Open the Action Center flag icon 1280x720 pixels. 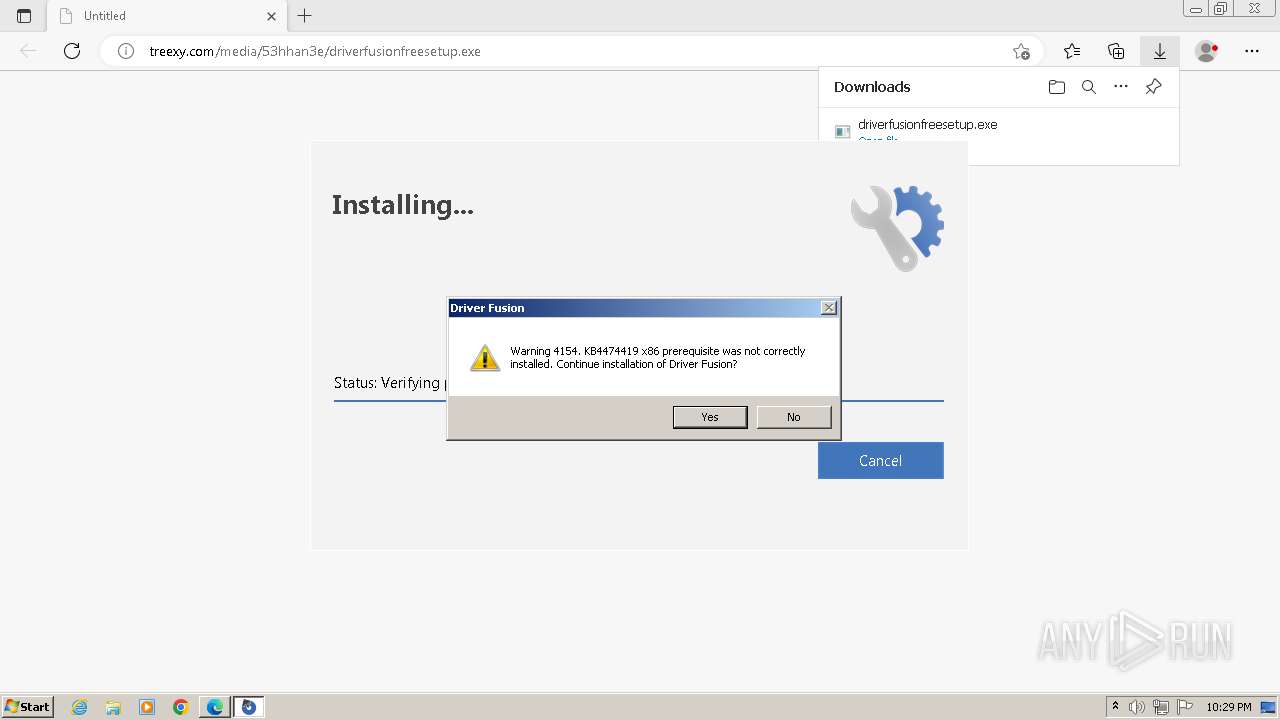[x=1185, y=707]
